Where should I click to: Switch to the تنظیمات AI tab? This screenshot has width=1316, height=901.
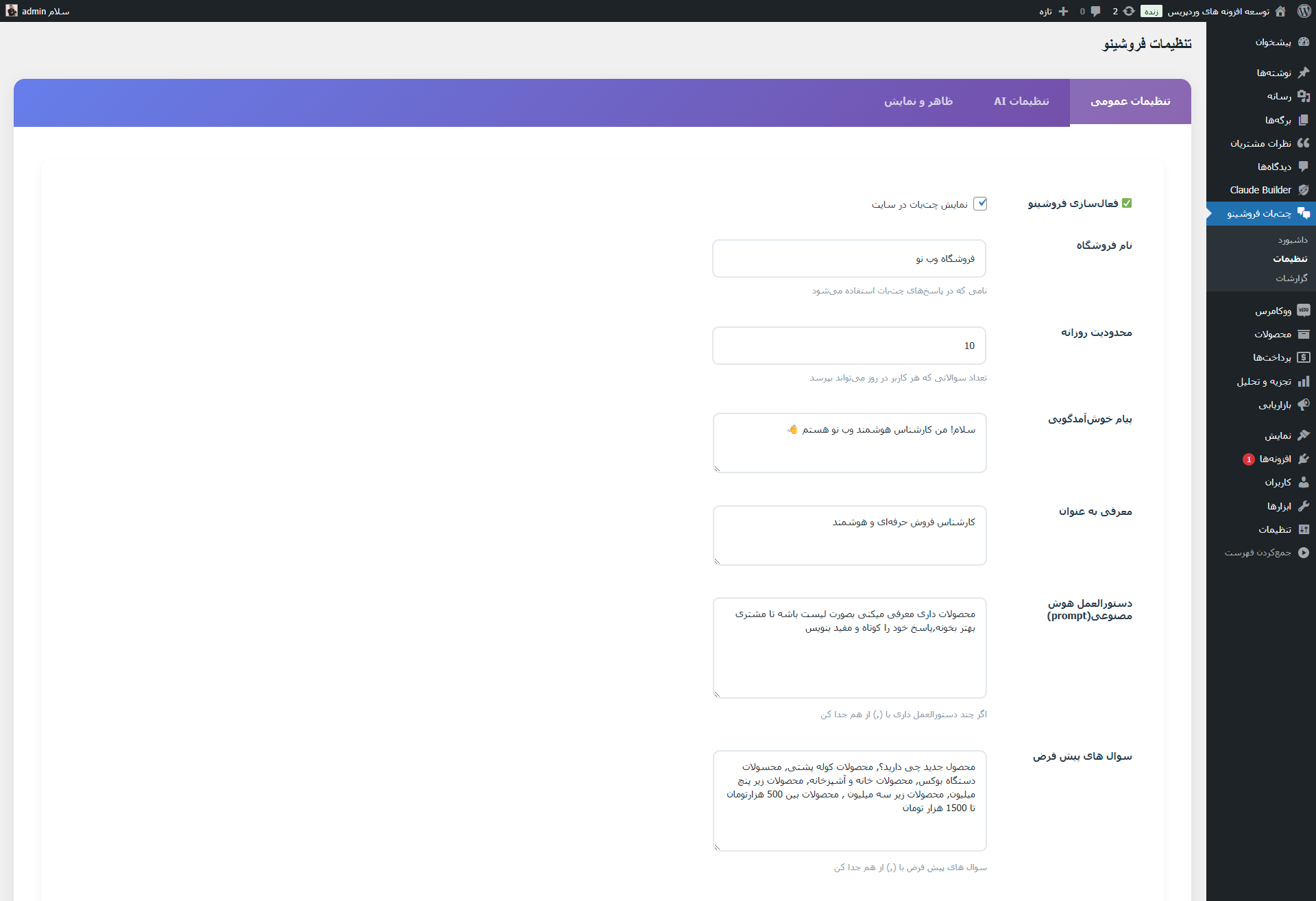[x=1021, y=101]
